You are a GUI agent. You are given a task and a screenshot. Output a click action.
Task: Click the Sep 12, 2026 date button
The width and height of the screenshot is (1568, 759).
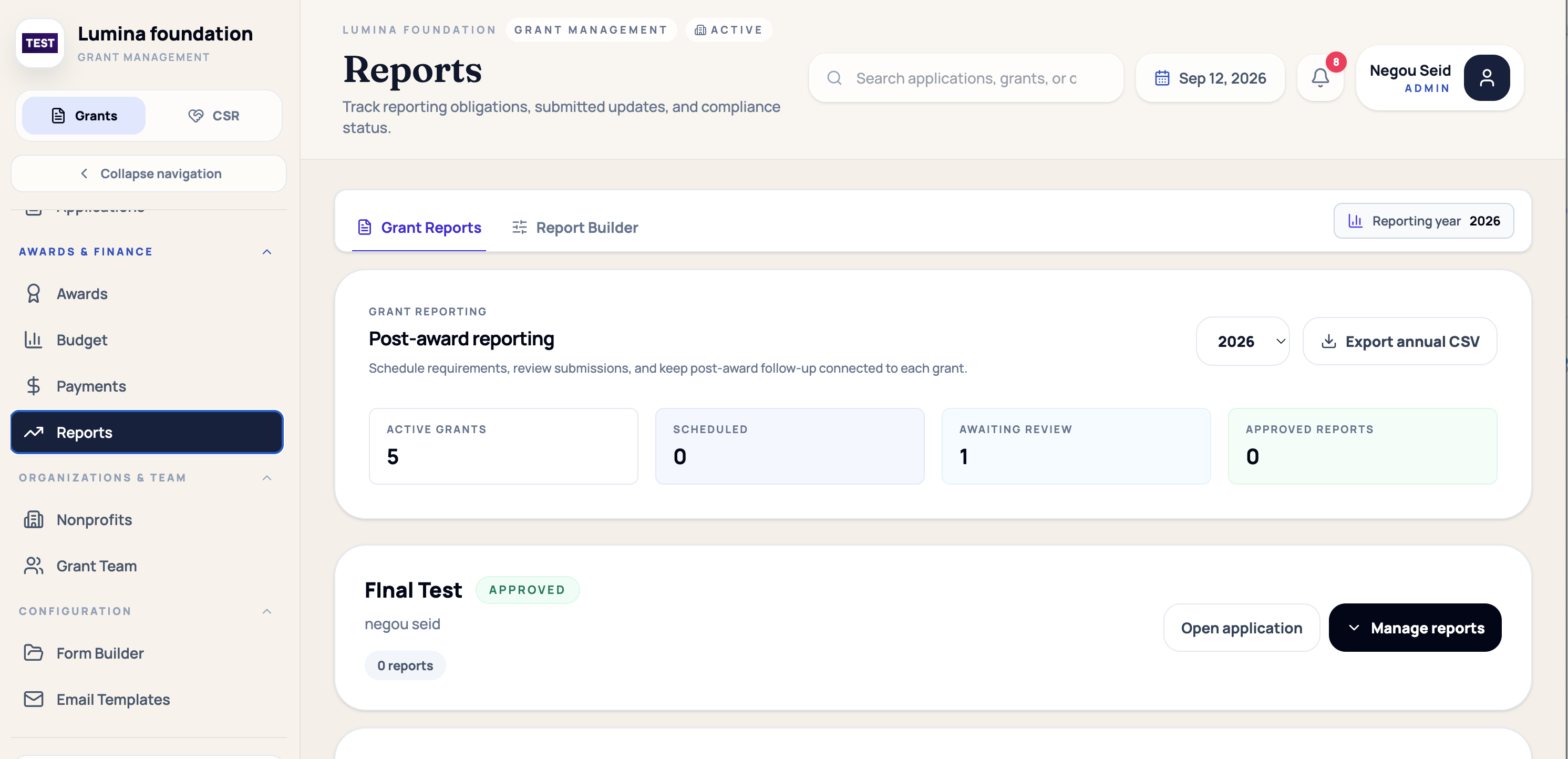tap(1210, 78)
